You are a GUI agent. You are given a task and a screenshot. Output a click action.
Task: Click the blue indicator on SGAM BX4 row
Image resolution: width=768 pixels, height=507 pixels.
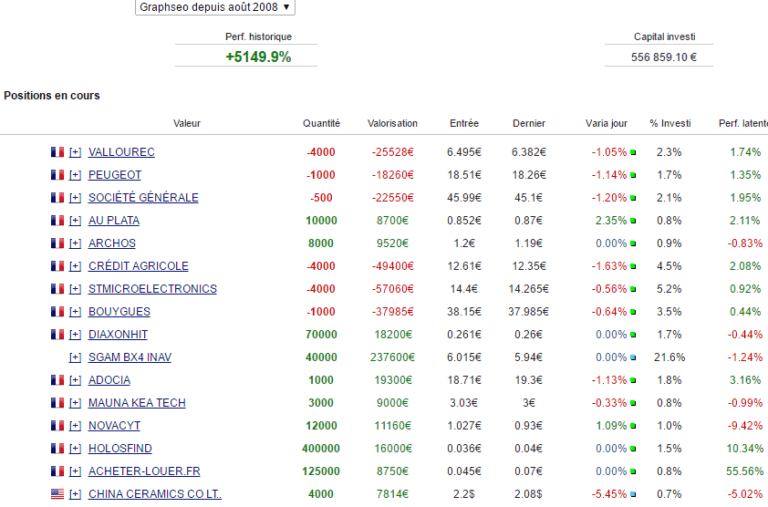coord(633,358)
